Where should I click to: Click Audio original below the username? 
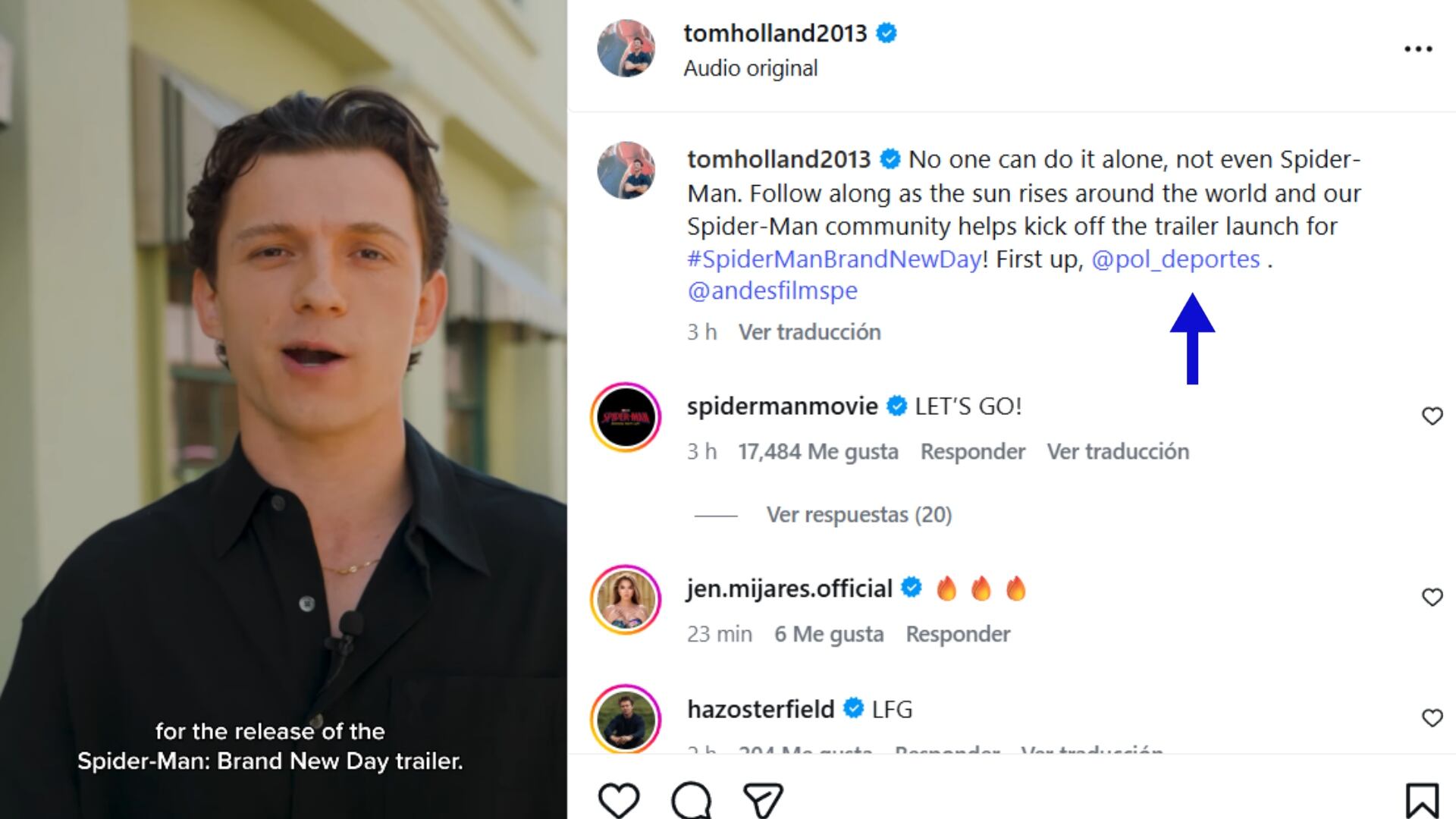pyautogui.click(x=751, y=67)
